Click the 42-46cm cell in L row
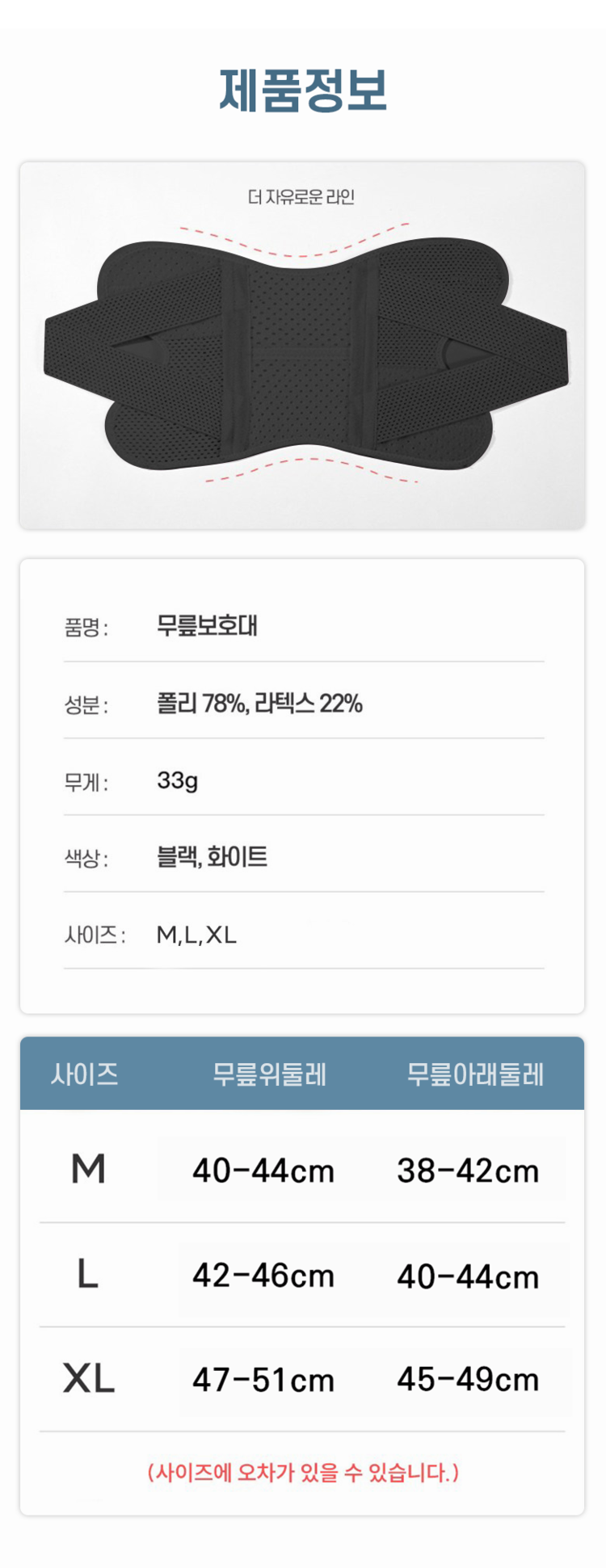 tap(263, 1276)
